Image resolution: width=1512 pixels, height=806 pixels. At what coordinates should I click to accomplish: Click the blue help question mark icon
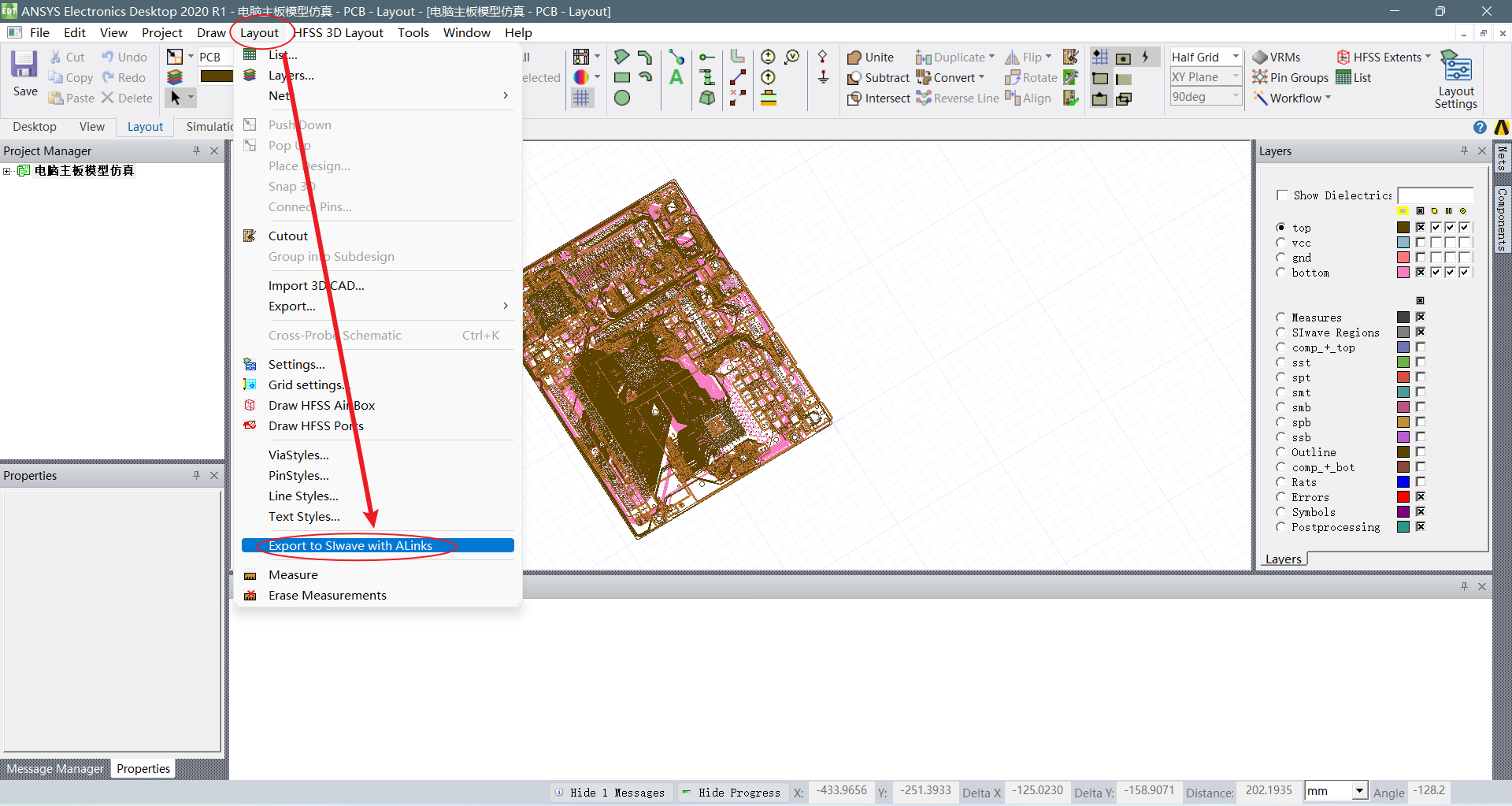(x=1480, y=128)
